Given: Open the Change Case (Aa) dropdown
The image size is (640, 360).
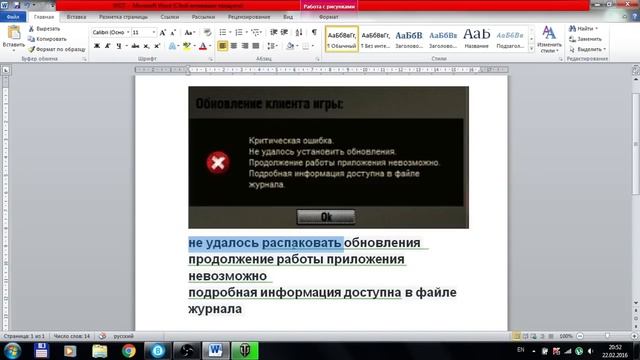Looking at the screenshot, I should tap(189, 33).
